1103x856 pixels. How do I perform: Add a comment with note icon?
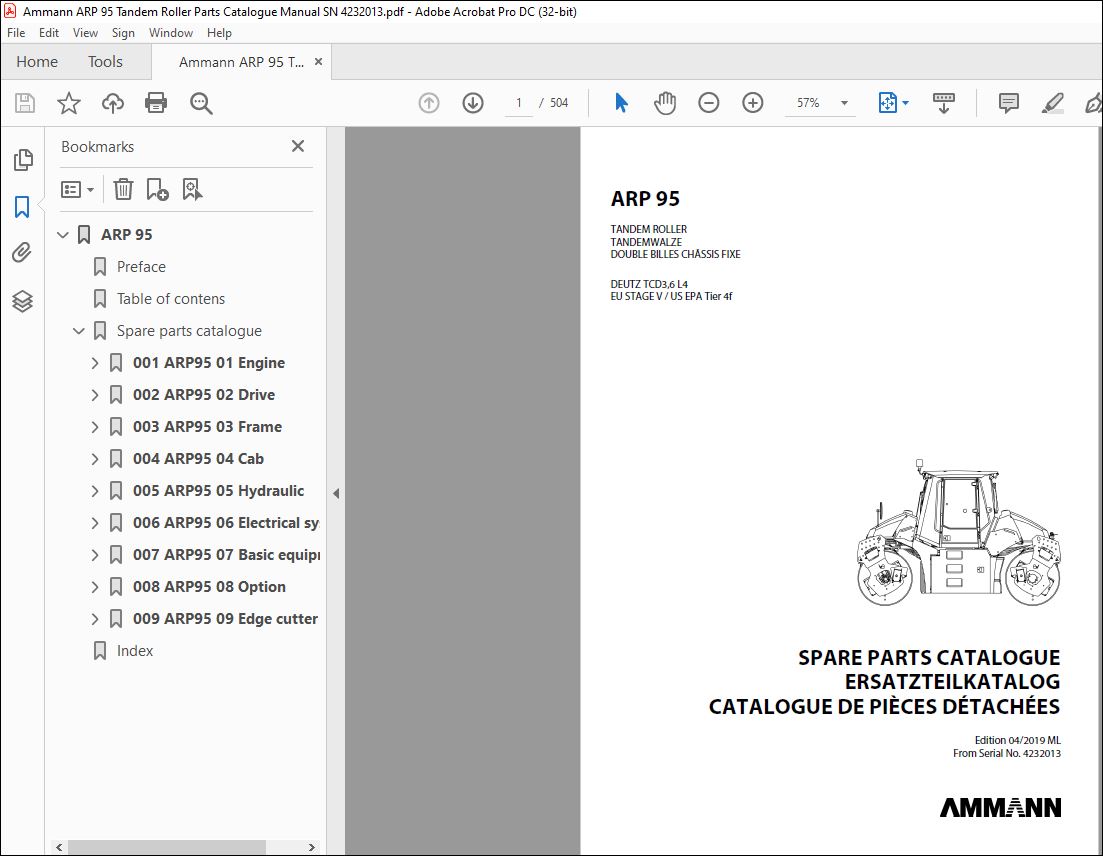pyautogui.click(x=1009, y=103)
